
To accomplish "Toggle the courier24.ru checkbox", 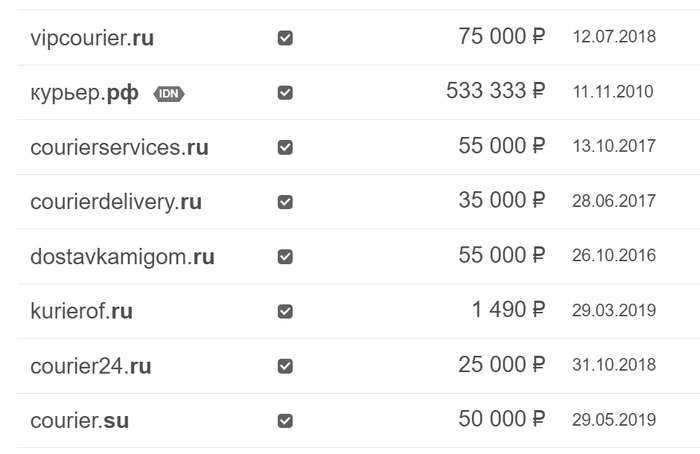I will click(285, 366).
